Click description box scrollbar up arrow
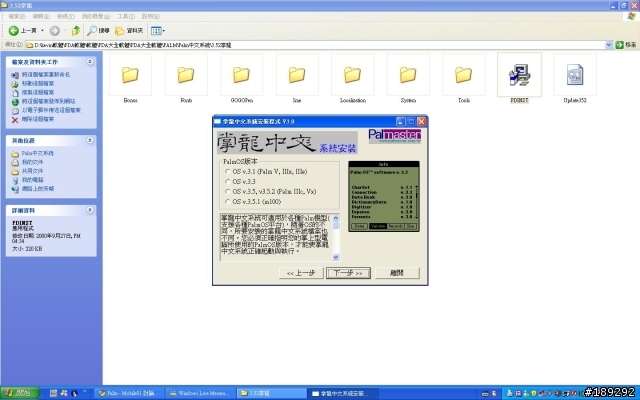Image resolution: width=640 pixels, height=400 pixels. (336, 218)
